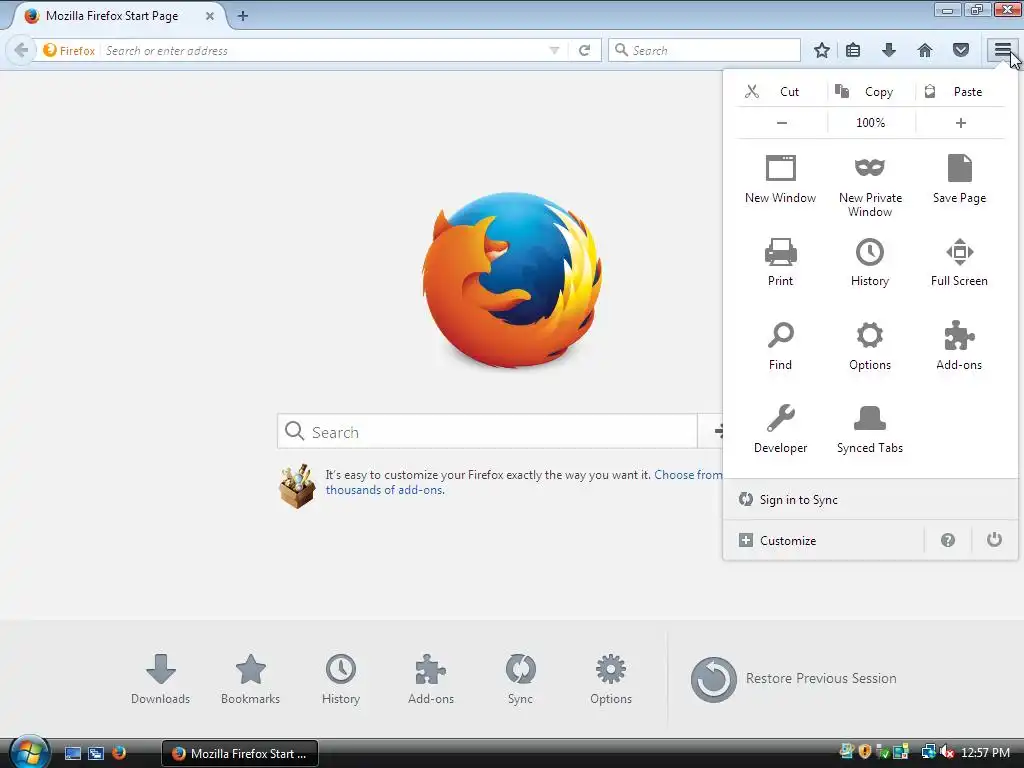Click the Pocket icon in toolbar

pos(961,50)
